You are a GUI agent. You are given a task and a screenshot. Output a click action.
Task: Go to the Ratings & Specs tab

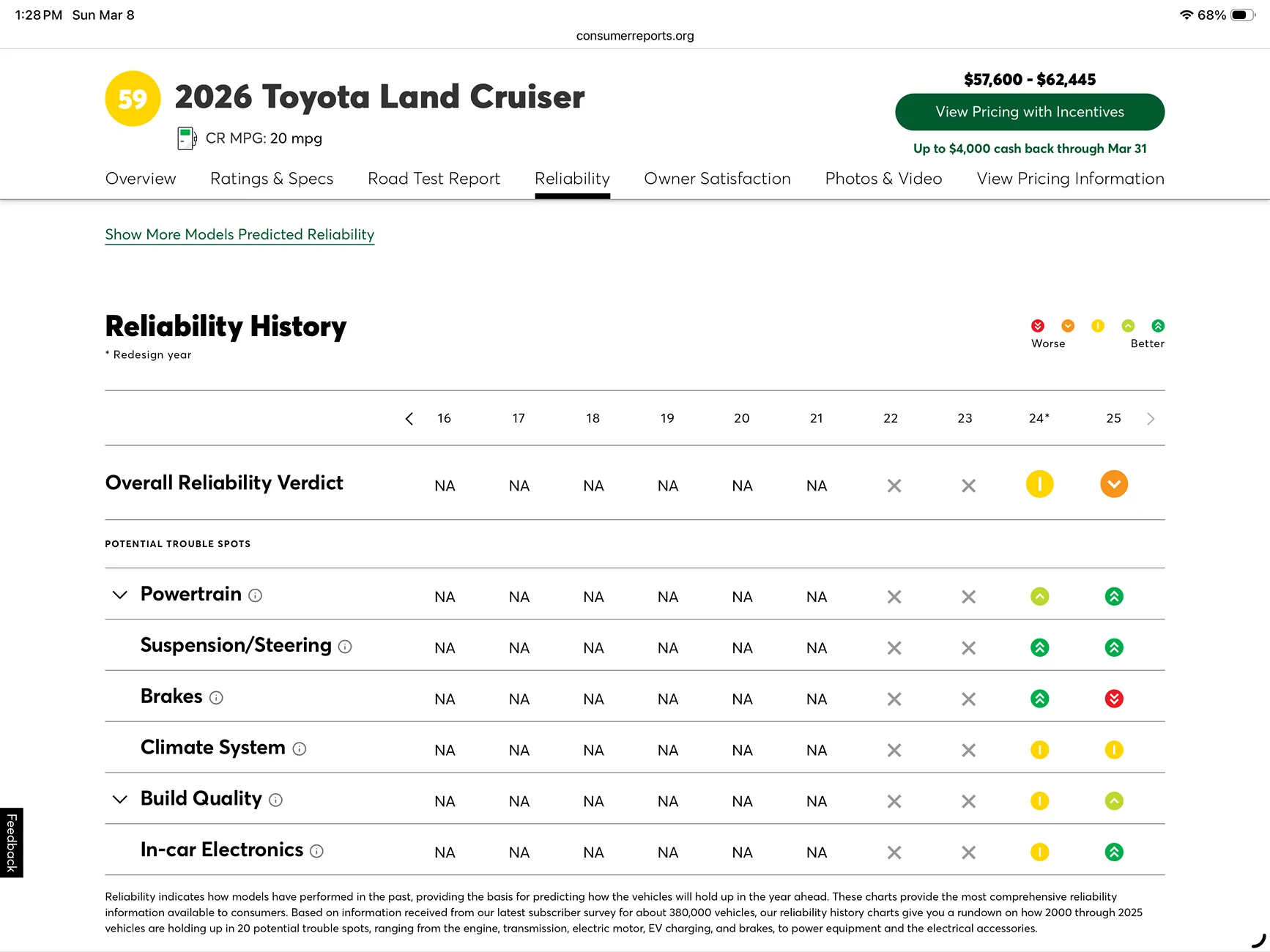click(x=272, y=179)
